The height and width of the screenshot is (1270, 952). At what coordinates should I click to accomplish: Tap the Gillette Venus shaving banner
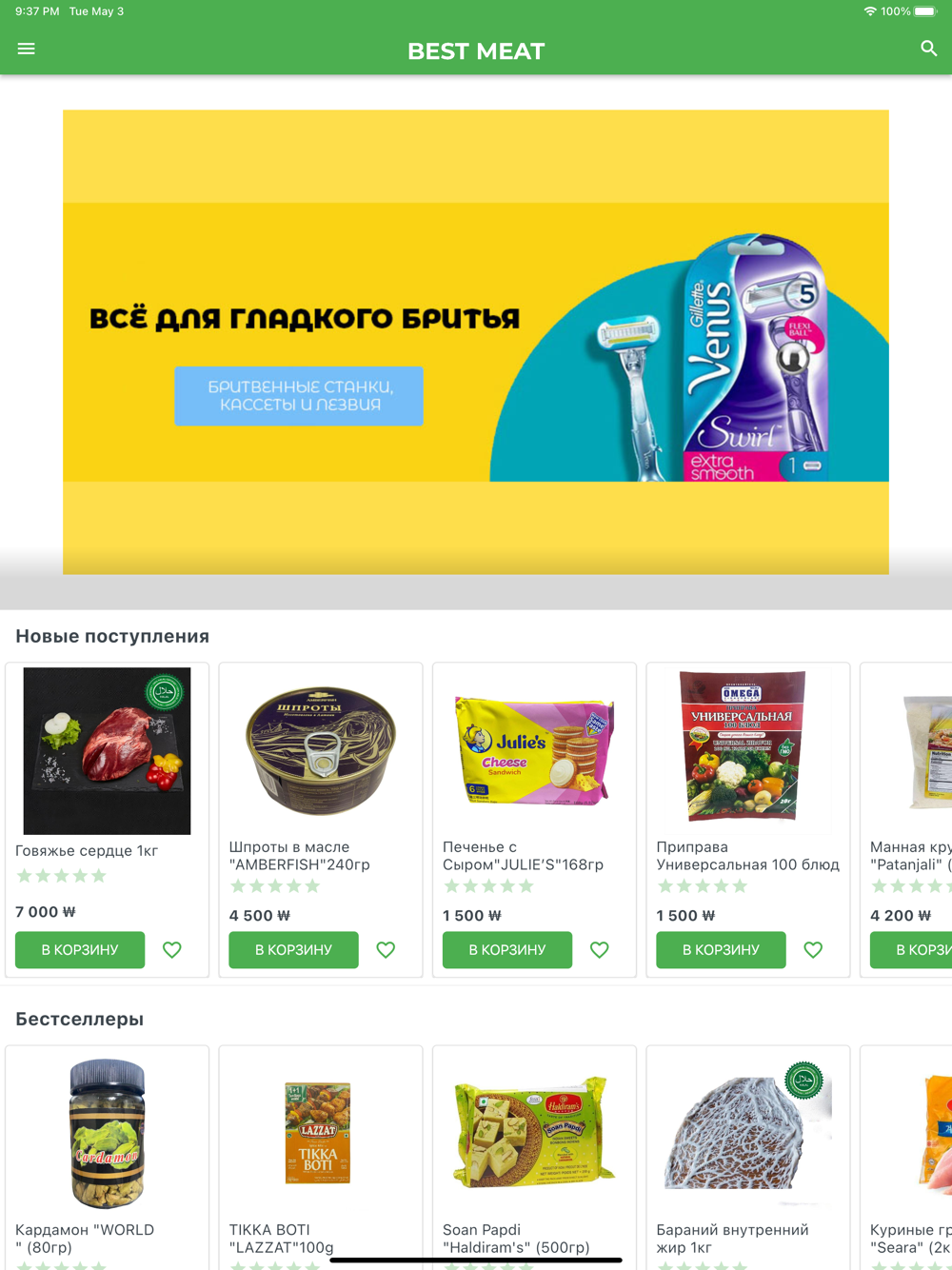pyautogui.click(x=476, y=342)
